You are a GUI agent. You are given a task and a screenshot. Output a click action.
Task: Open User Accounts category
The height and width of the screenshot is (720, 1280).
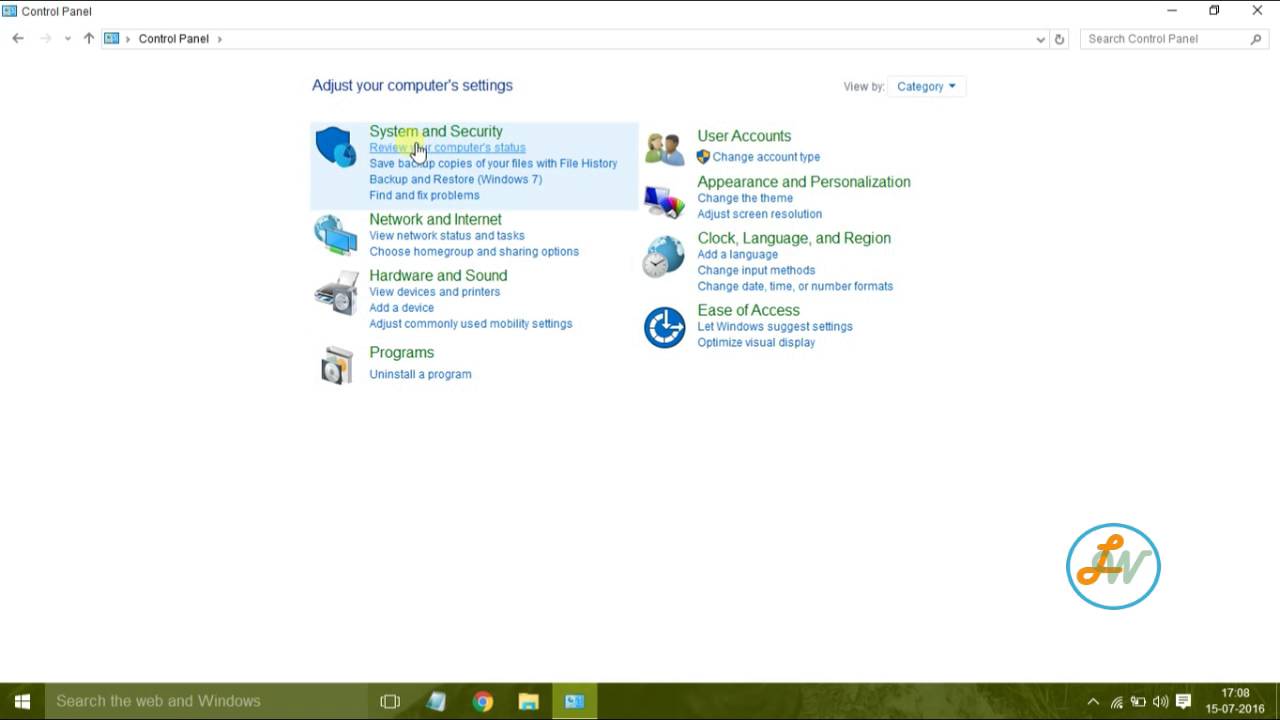click(744, 136)
